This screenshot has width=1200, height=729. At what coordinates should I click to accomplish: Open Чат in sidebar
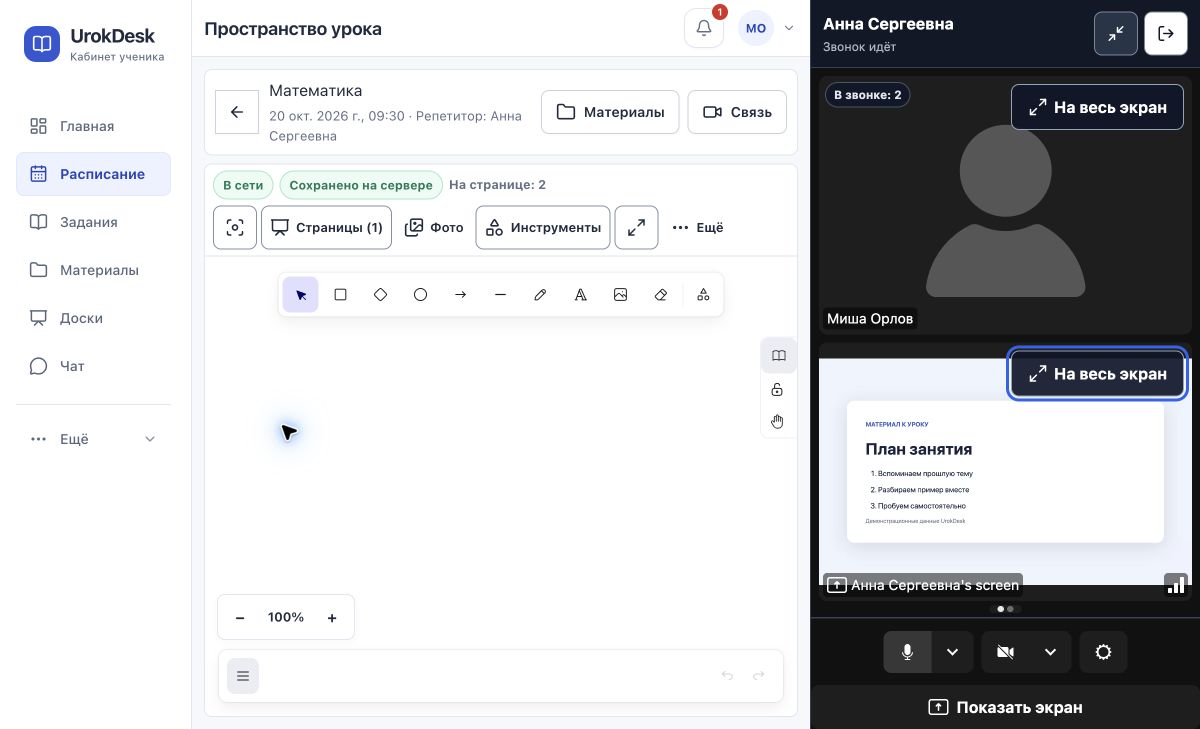click(93, 366)
